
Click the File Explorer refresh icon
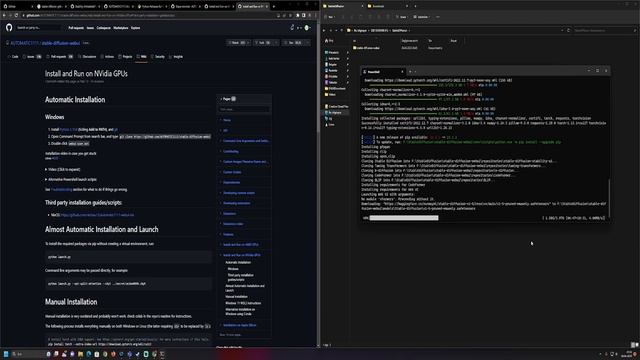[x=569, y=30]
